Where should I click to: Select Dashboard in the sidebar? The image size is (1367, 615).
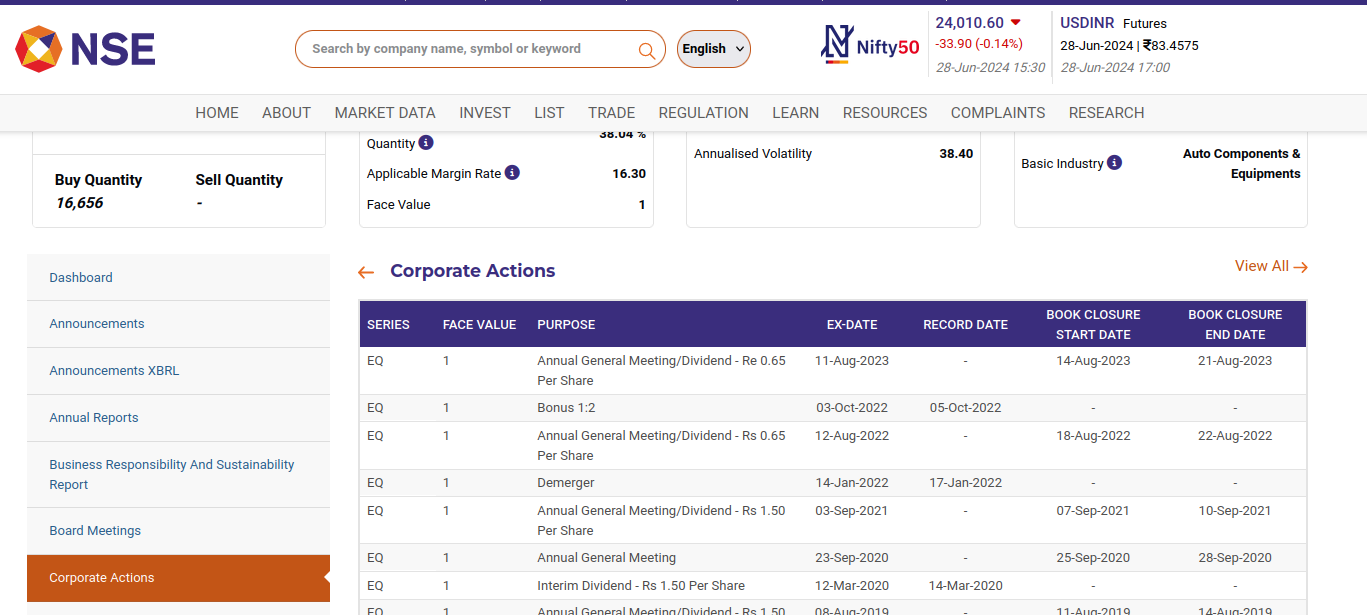(x=80, y=277)
